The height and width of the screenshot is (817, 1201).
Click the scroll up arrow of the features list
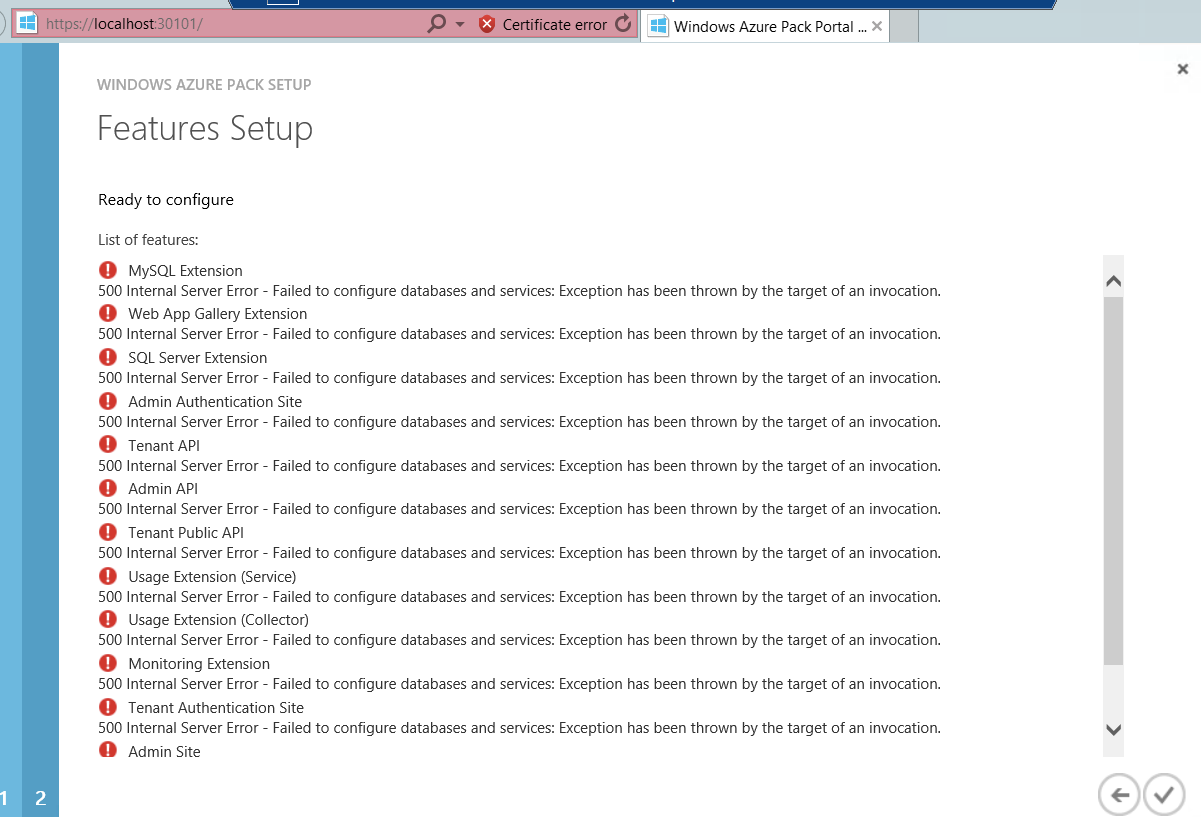(1113, 282)
